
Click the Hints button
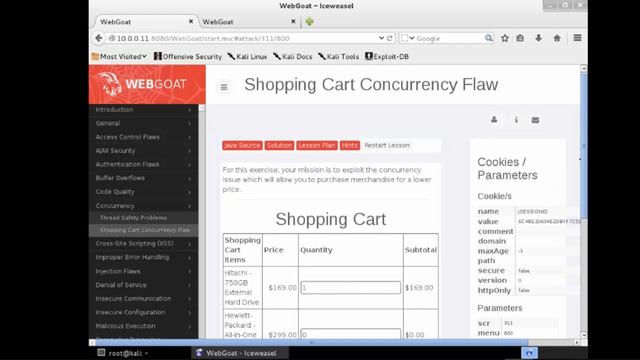pyautogui.click(x=349, y=145)
